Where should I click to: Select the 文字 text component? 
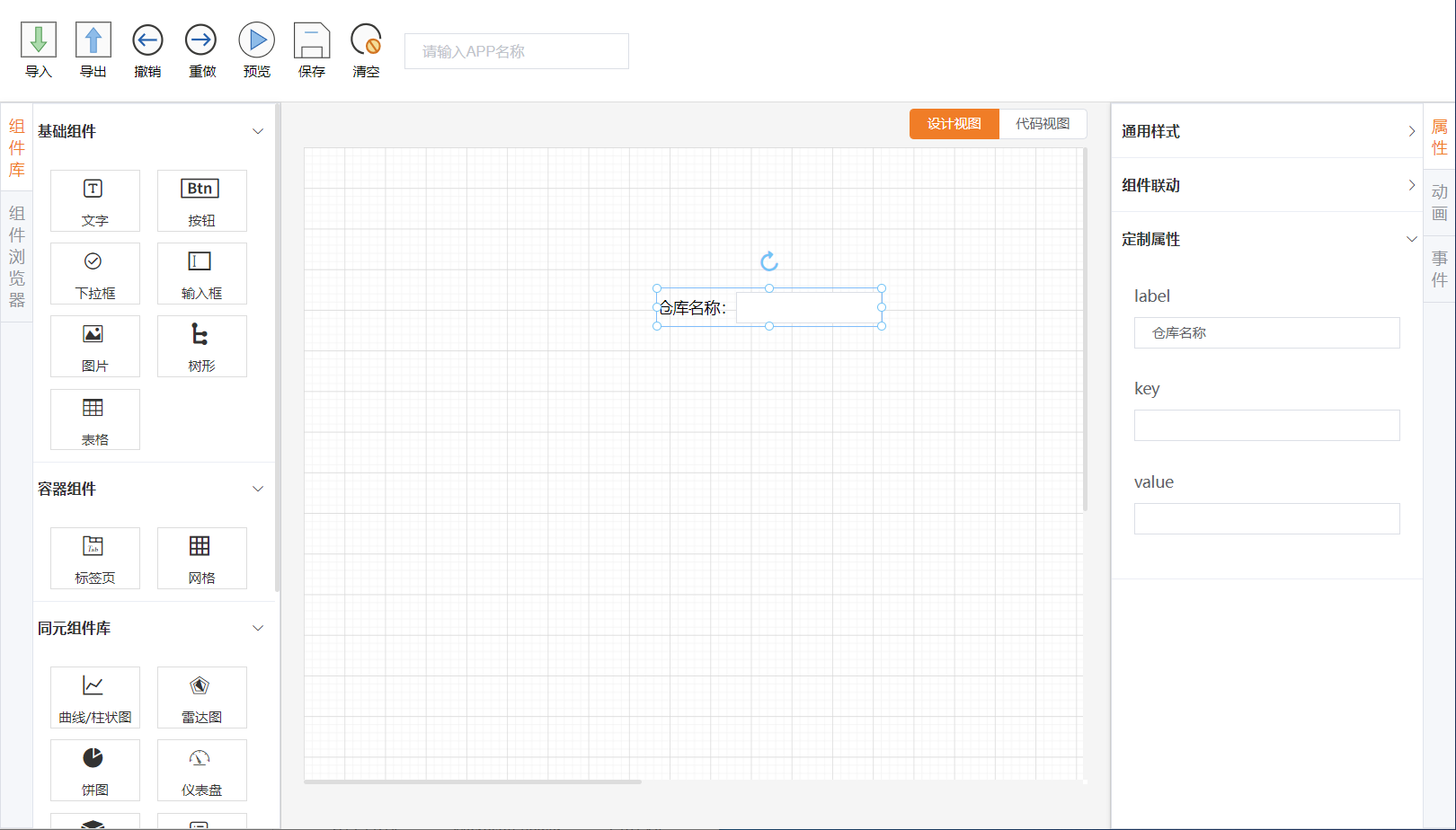tap(95, 201)
